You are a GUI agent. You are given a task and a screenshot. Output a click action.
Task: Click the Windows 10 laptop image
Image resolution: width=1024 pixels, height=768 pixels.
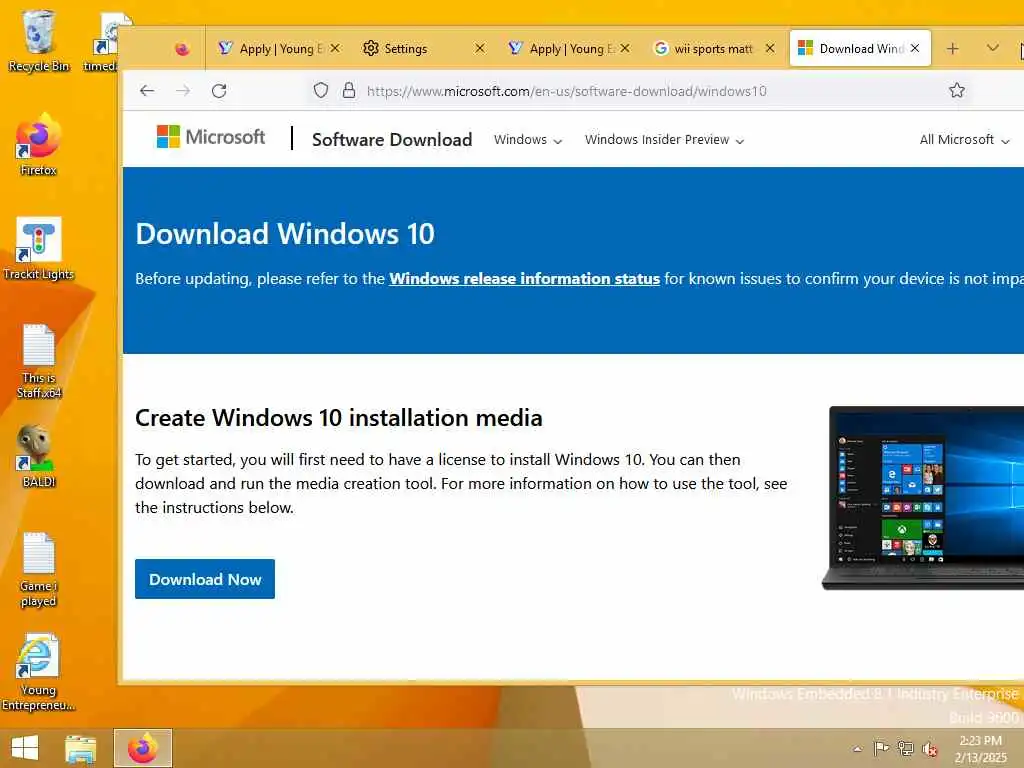coord(923,498)
